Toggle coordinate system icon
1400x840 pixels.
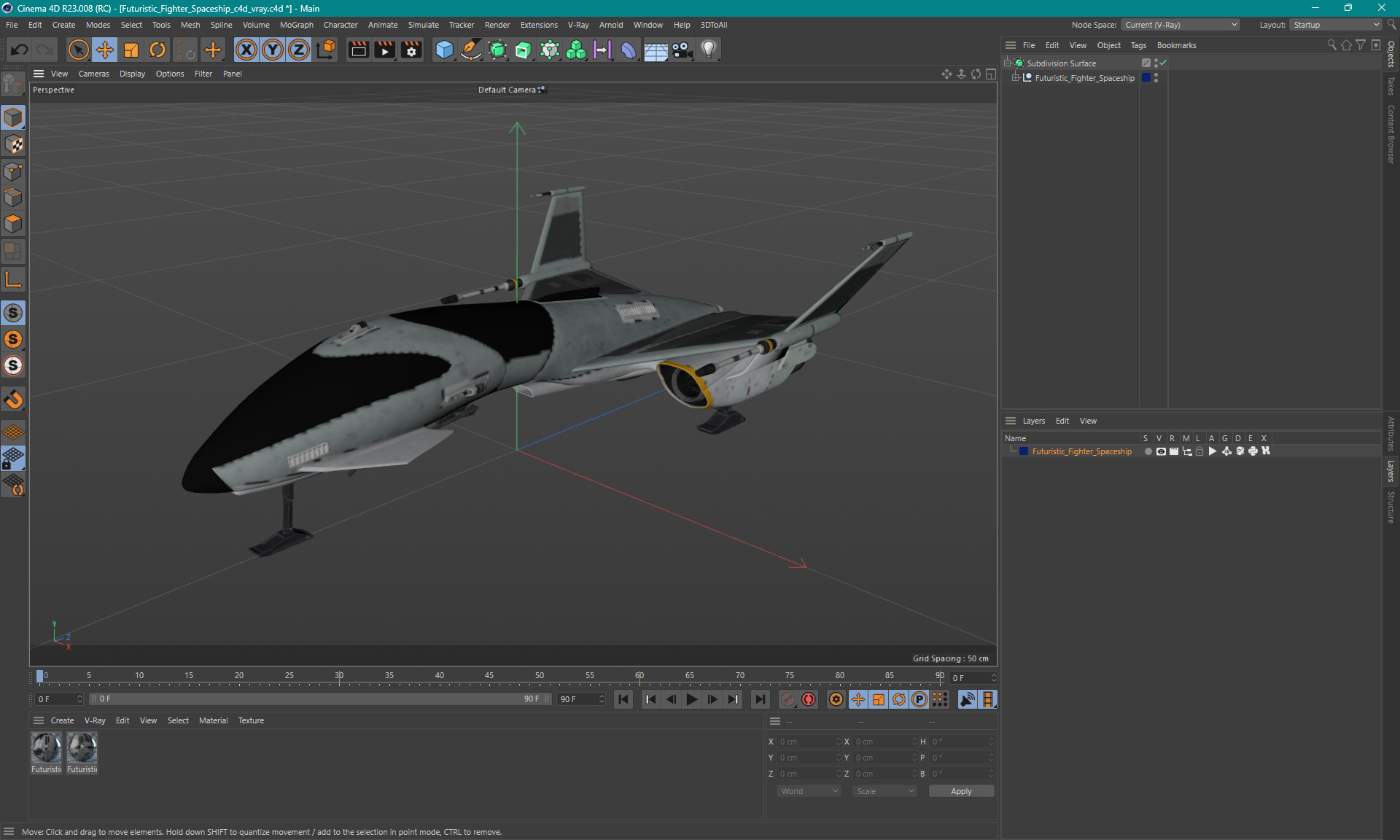327,50
